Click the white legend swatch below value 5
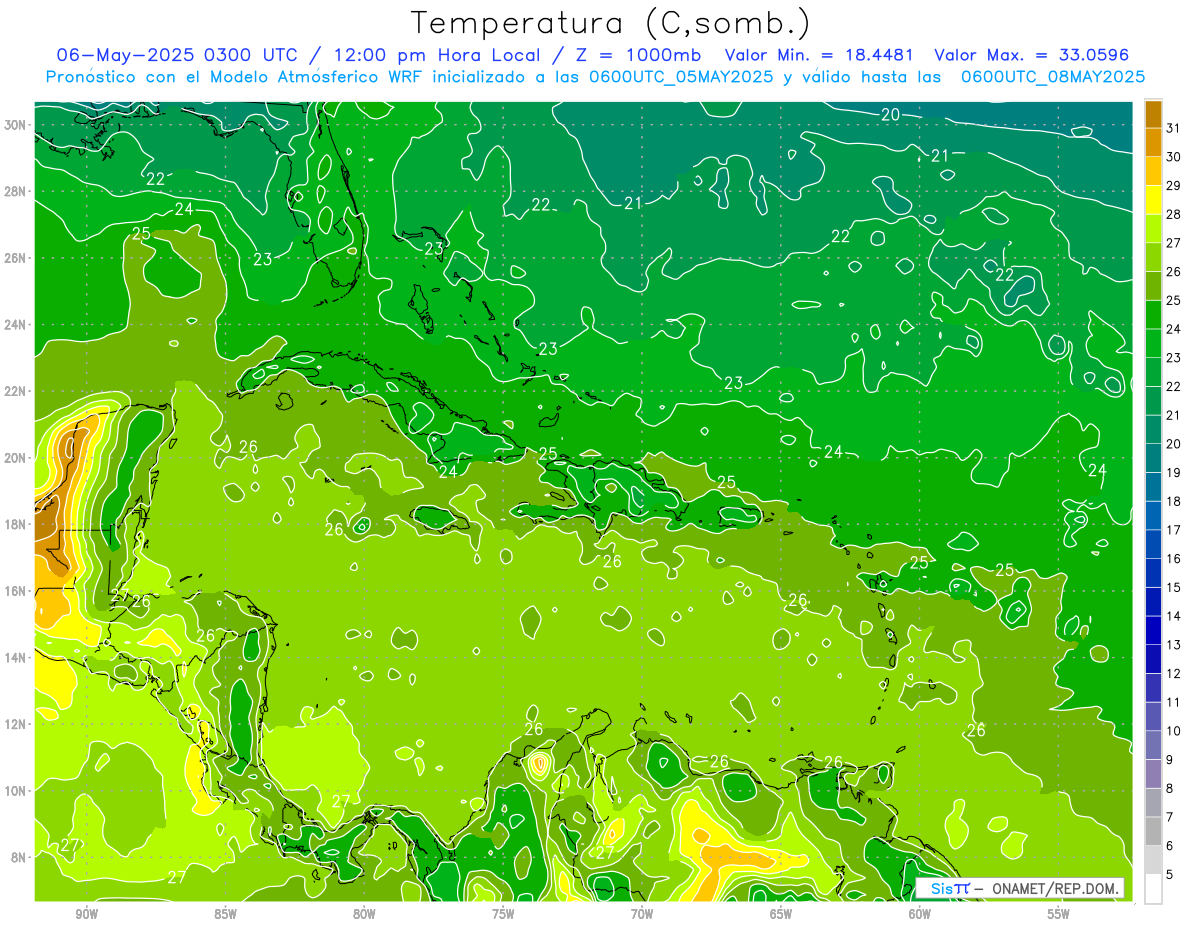This screenshot has height=927, width=1200. [x=1153, y=889]
